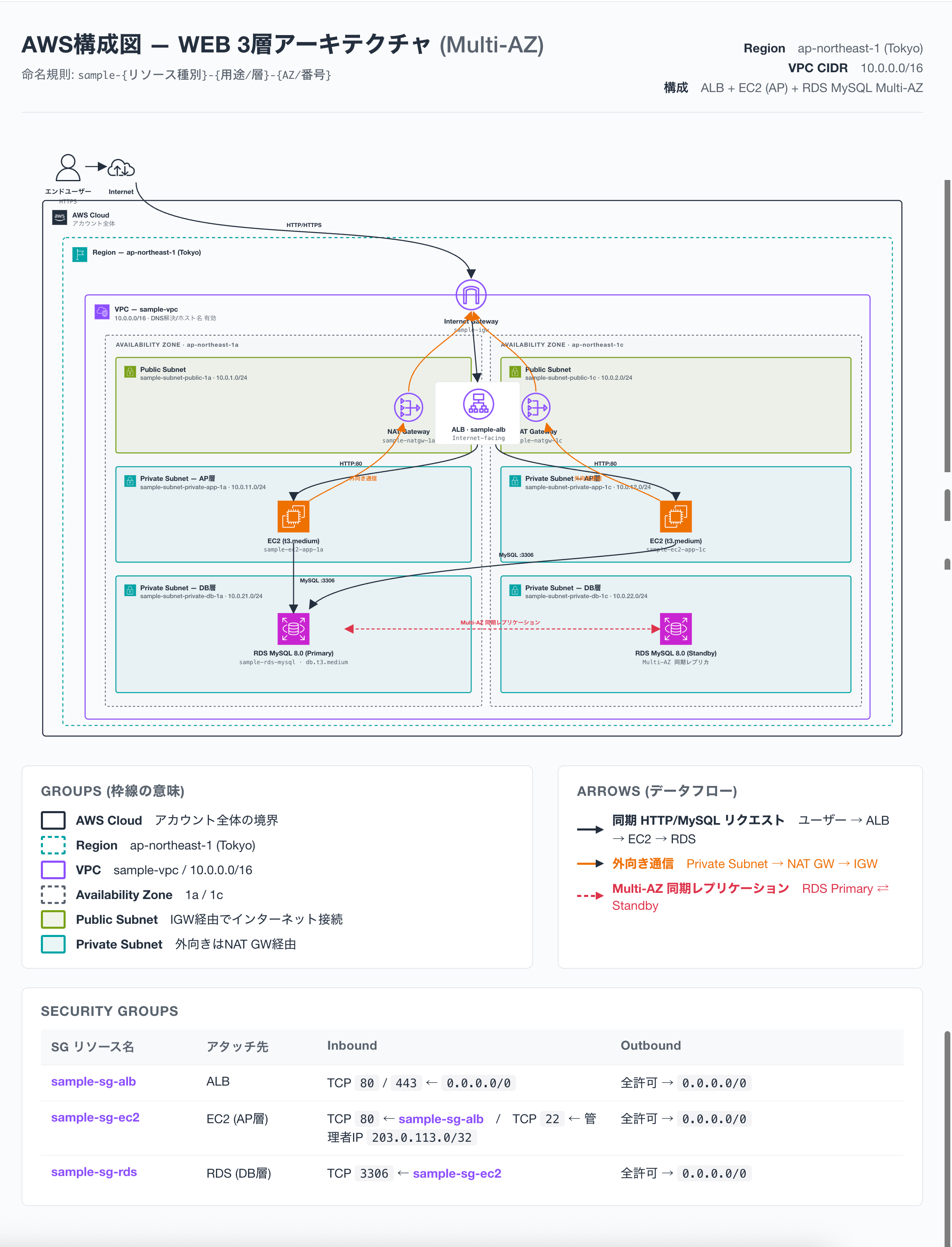The width and height of the screenshot is (952, 1247).
Task: Click the HTTP/HTTPS arrow label
Action: (x=304, y=225)
